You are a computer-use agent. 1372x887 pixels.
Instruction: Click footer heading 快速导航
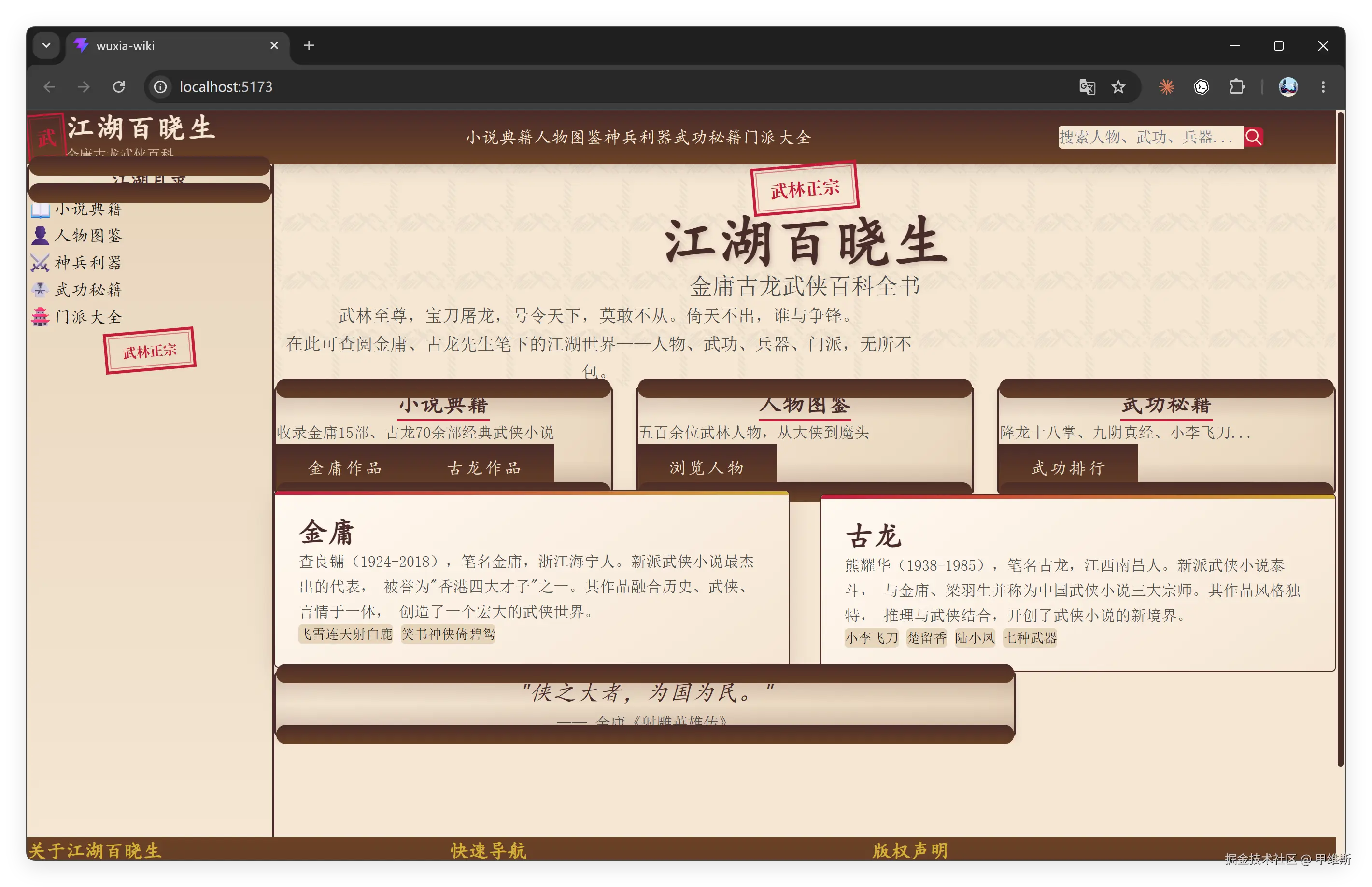[x=488, y=851]
